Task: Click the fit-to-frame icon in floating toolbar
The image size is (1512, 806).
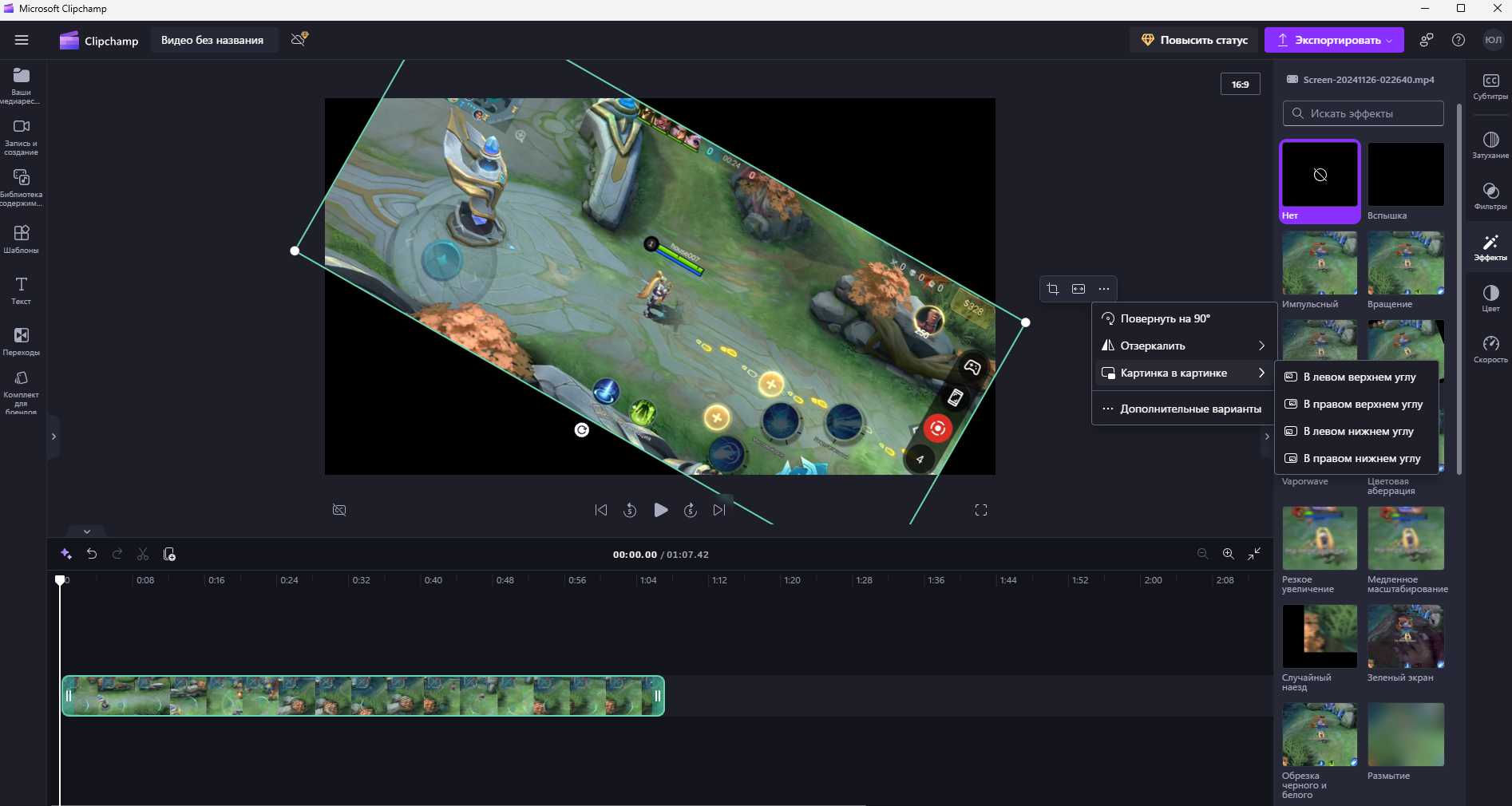Action: (1079, 289)
